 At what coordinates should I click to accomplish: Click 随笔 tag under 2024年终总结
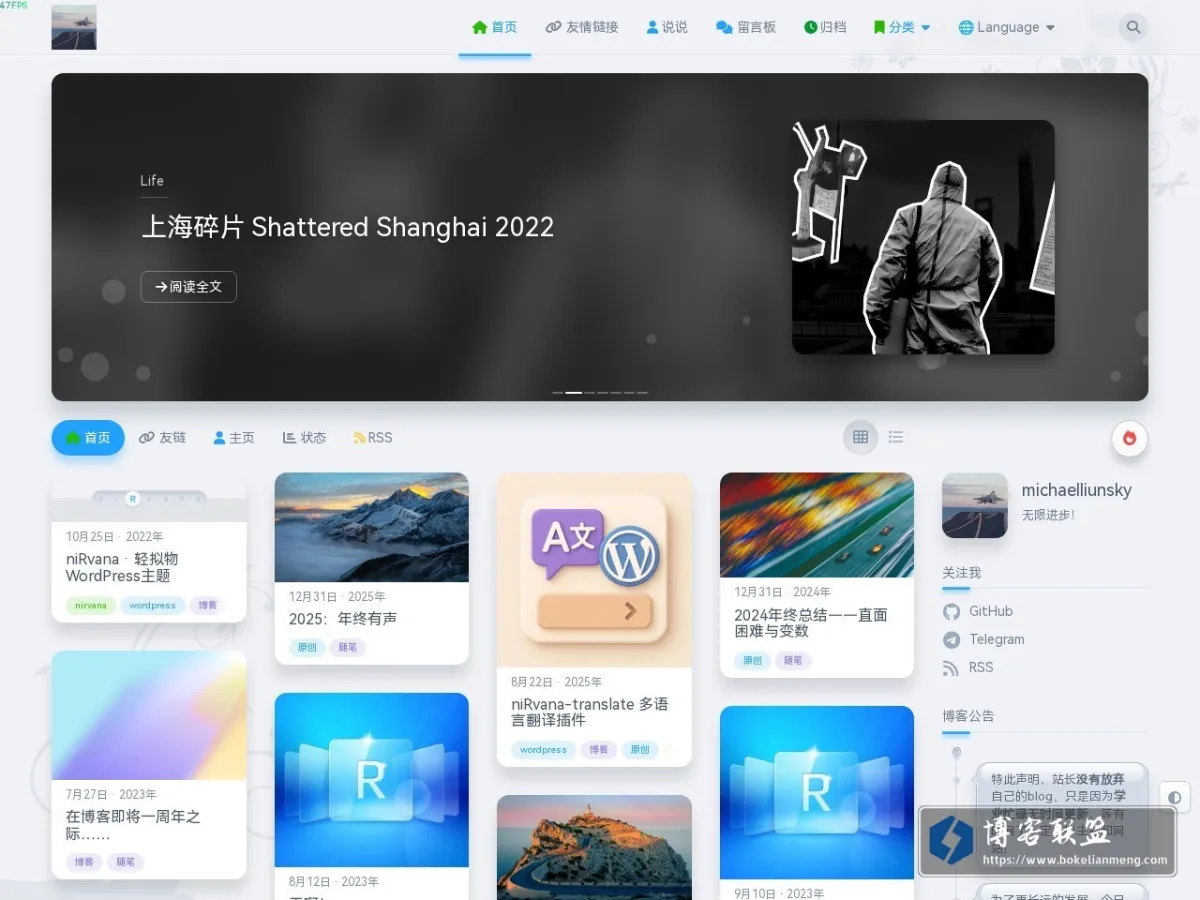tap(793, 660)
